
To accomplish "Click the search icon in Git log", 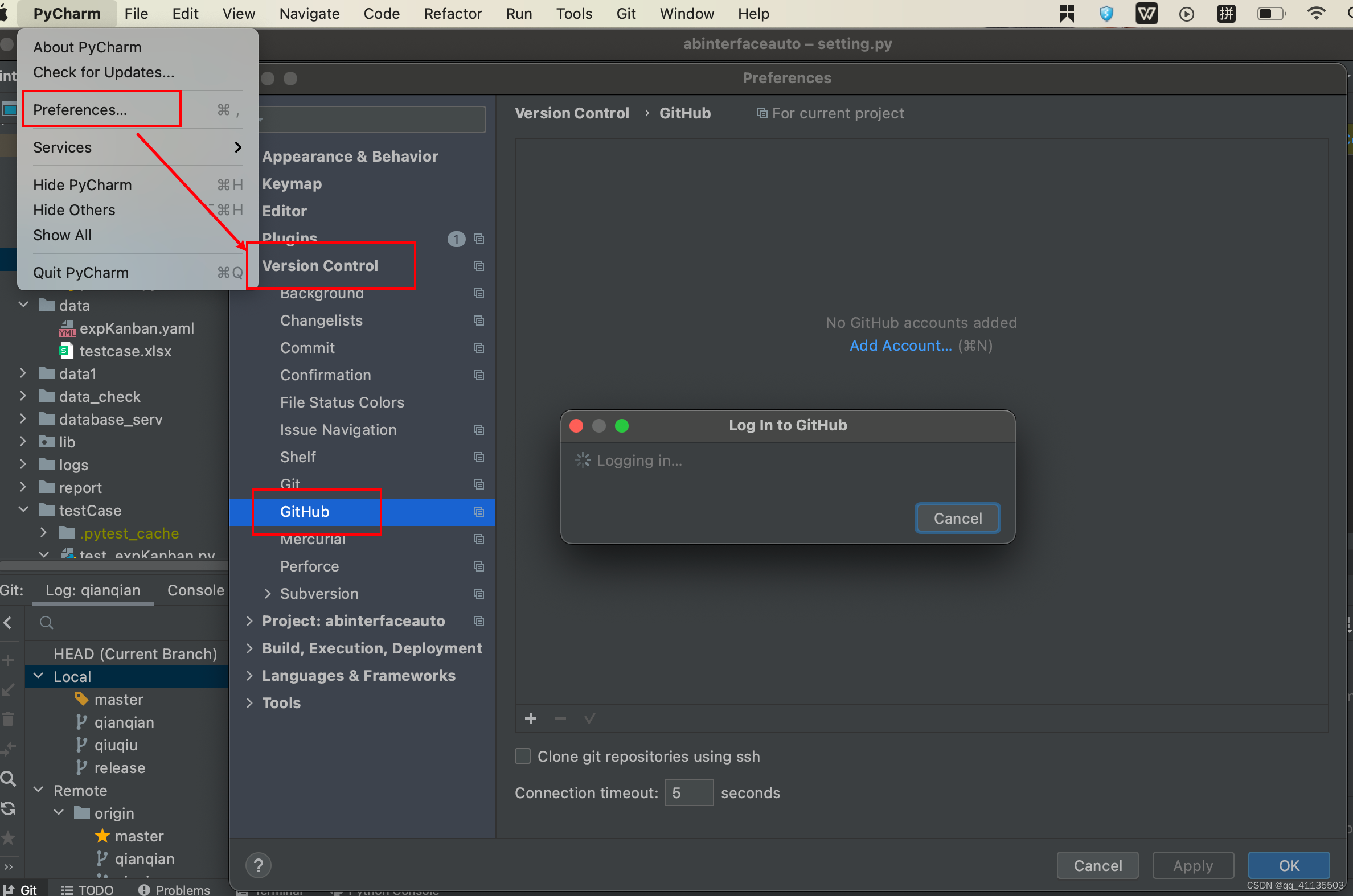I will (47, 622).
